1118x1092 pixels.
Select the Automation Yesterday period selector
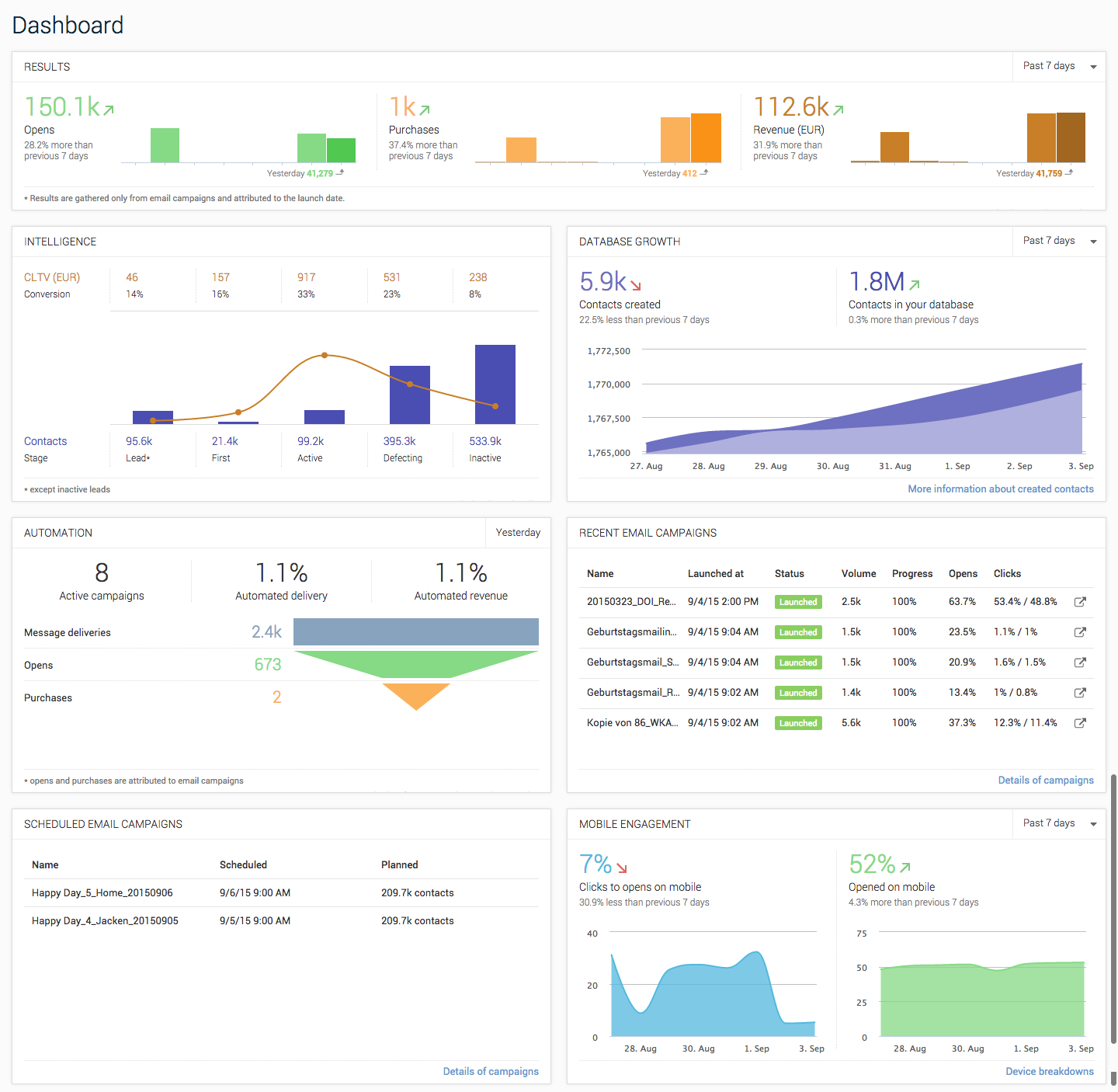[518, 532]
